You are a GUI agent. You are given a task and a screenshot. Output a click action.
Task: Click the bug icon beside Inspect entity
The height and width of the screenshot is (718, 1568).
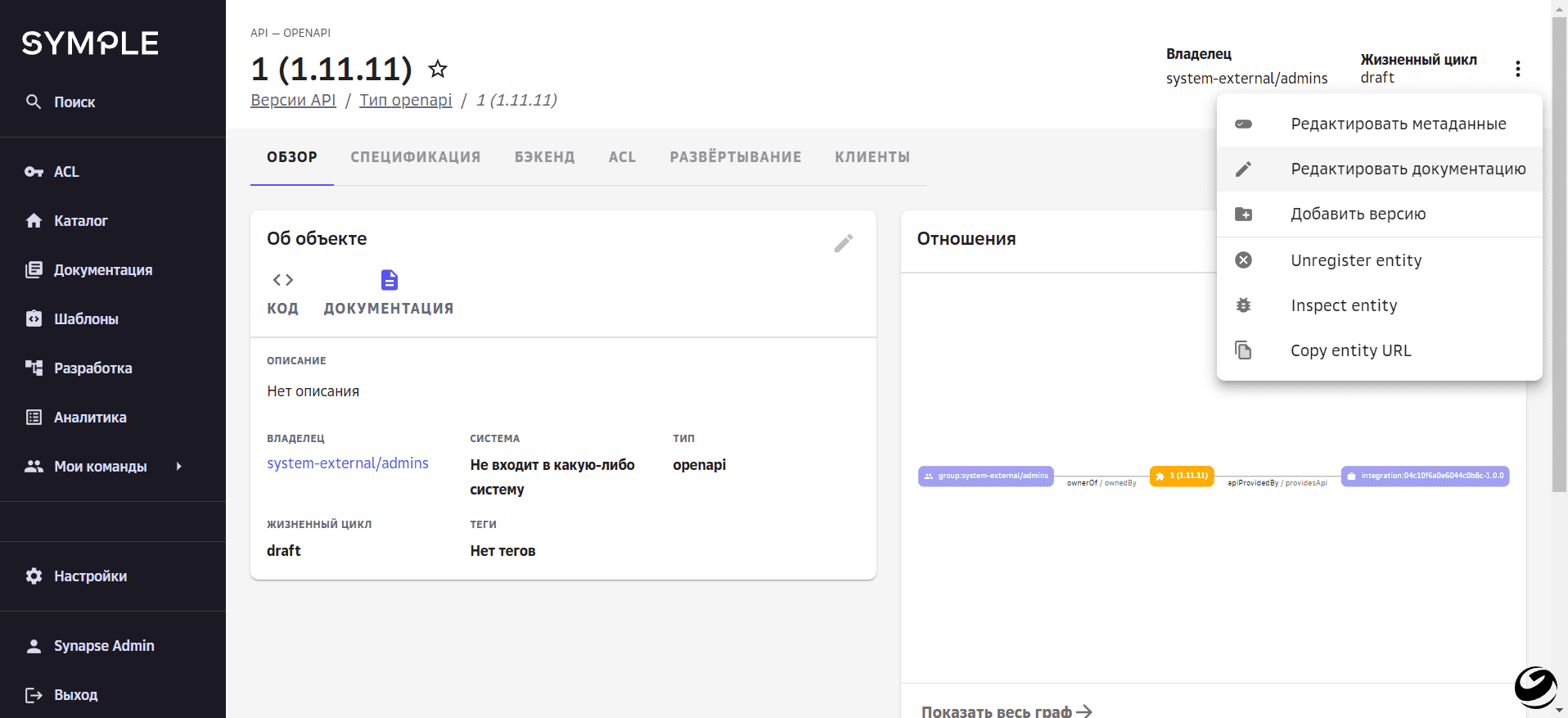[1244, 305]
